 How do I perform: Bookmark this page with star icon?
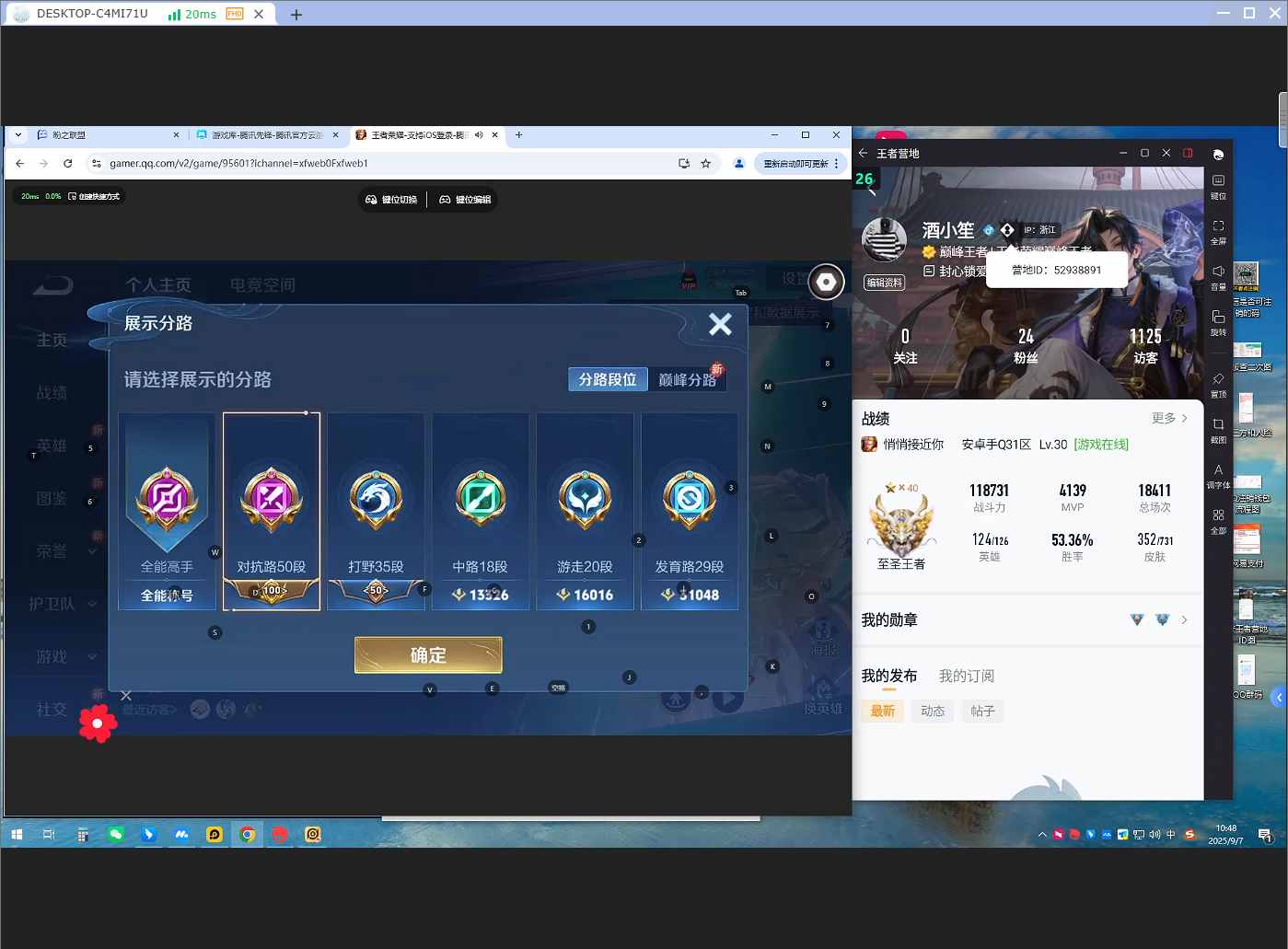706,163
